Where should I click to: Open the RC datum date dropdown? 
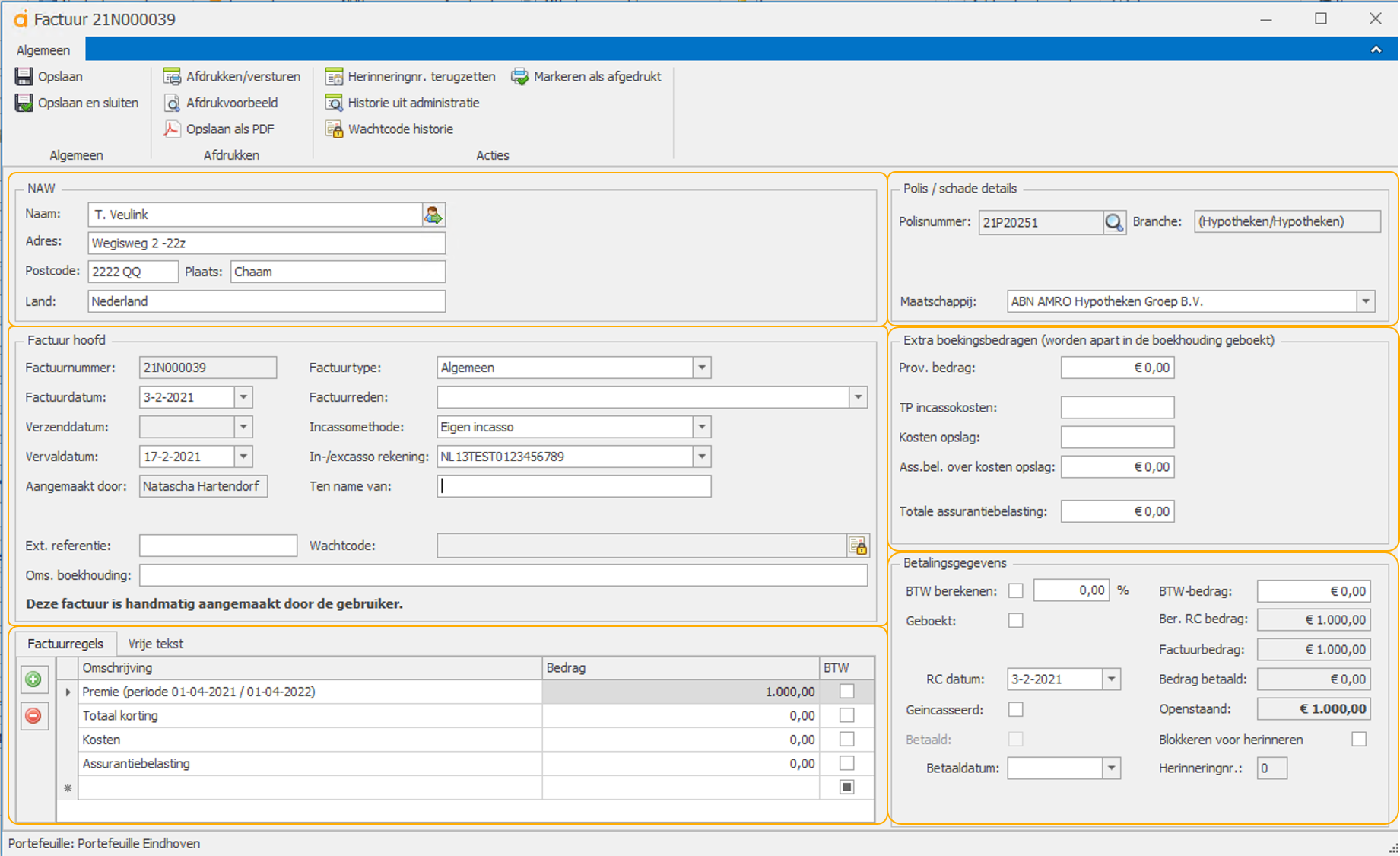pos(1112,679)
